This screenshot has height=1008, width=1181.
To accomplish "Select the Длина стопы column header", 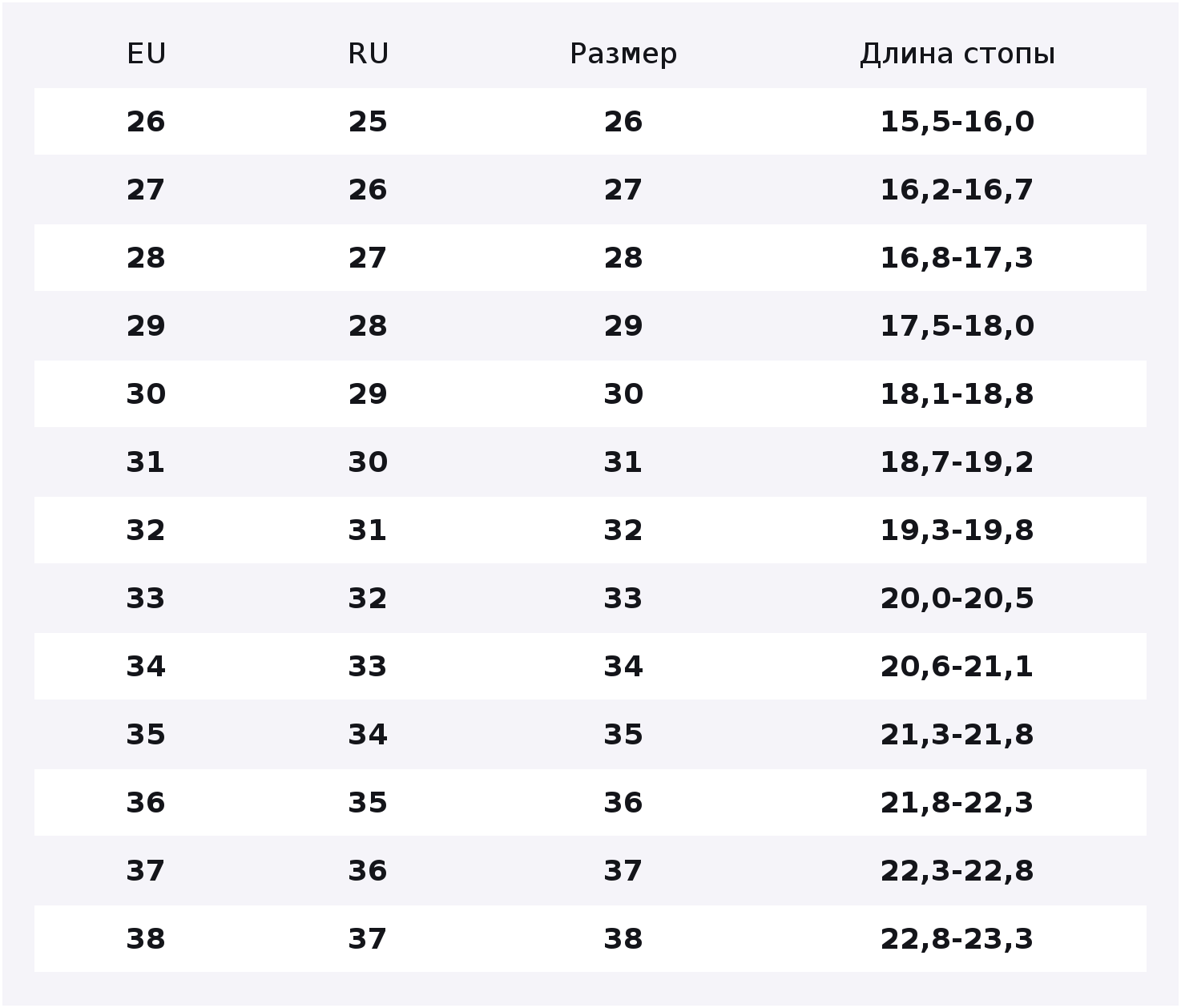I will click(x=957, y=54).
